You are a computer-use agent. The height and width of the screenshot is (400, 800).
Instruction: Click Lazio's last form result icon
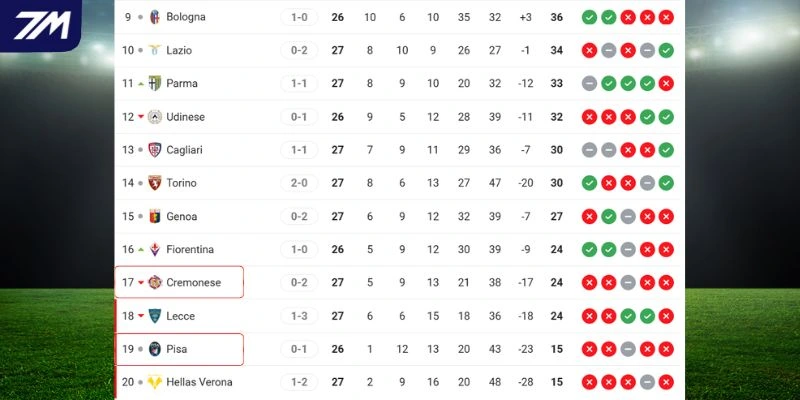click(666, 50)
